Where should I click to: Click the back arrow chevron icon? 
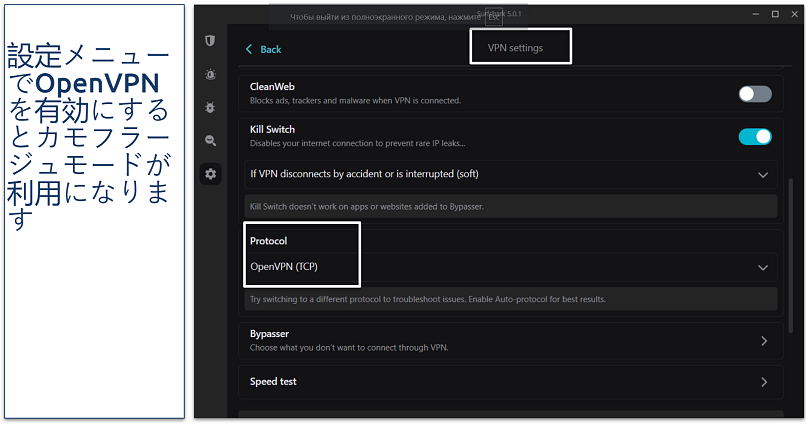click(x=249, y=49)
